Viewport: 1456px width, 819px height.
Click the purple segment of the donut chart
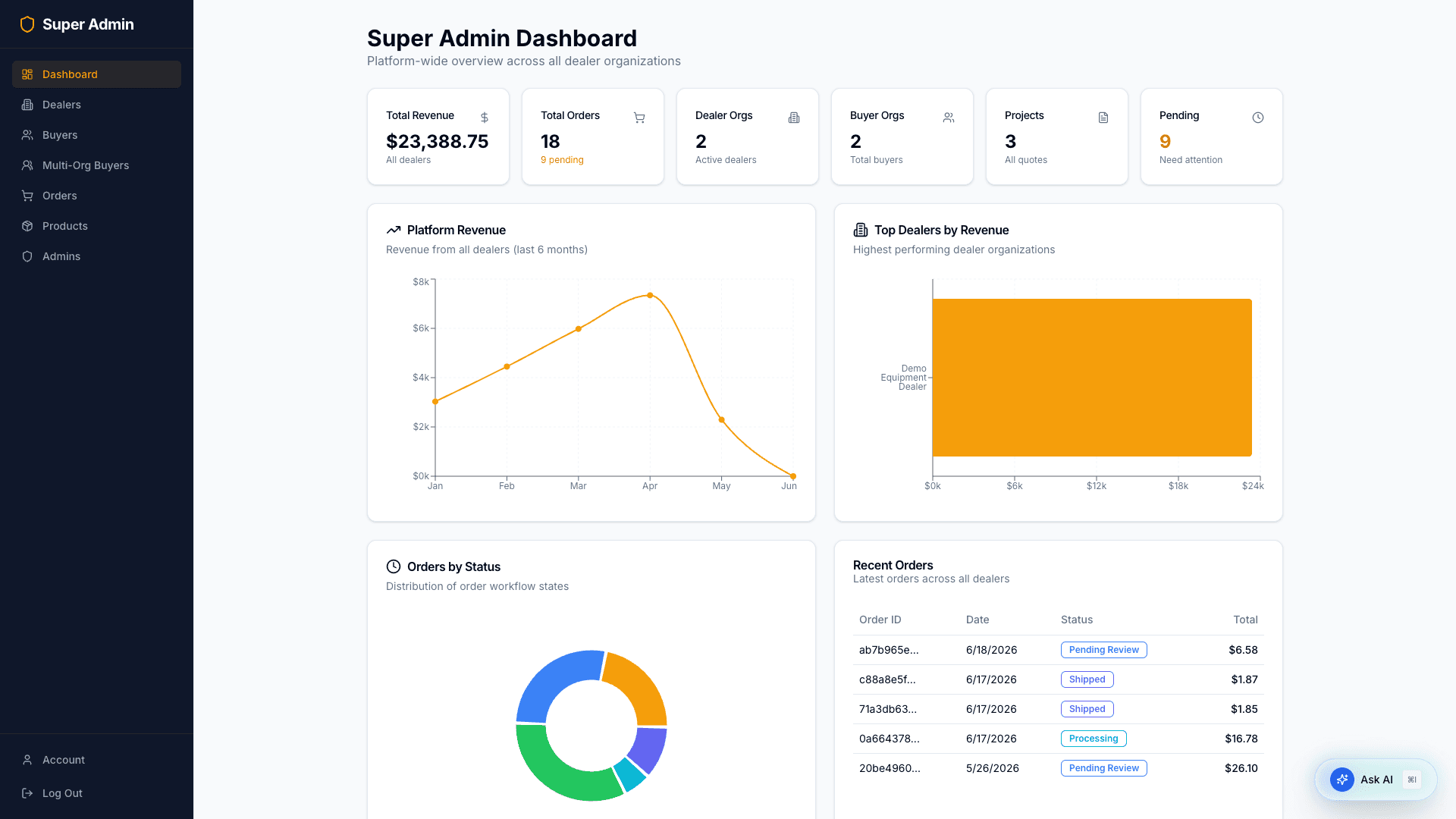tap(649, 748)
